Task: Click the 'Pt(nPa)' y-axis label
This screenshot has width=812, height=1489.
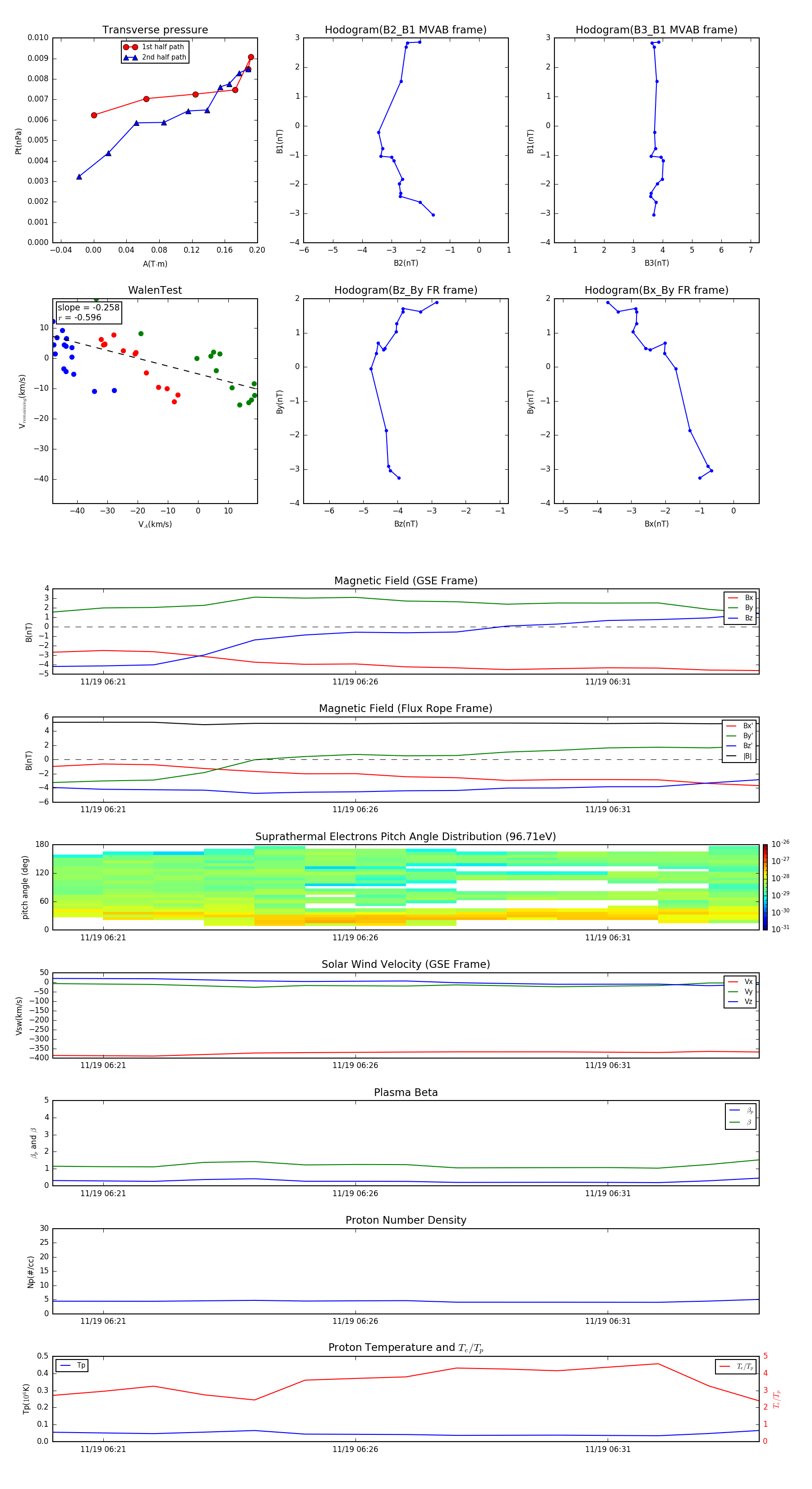Action: click(x=18, y=141)
